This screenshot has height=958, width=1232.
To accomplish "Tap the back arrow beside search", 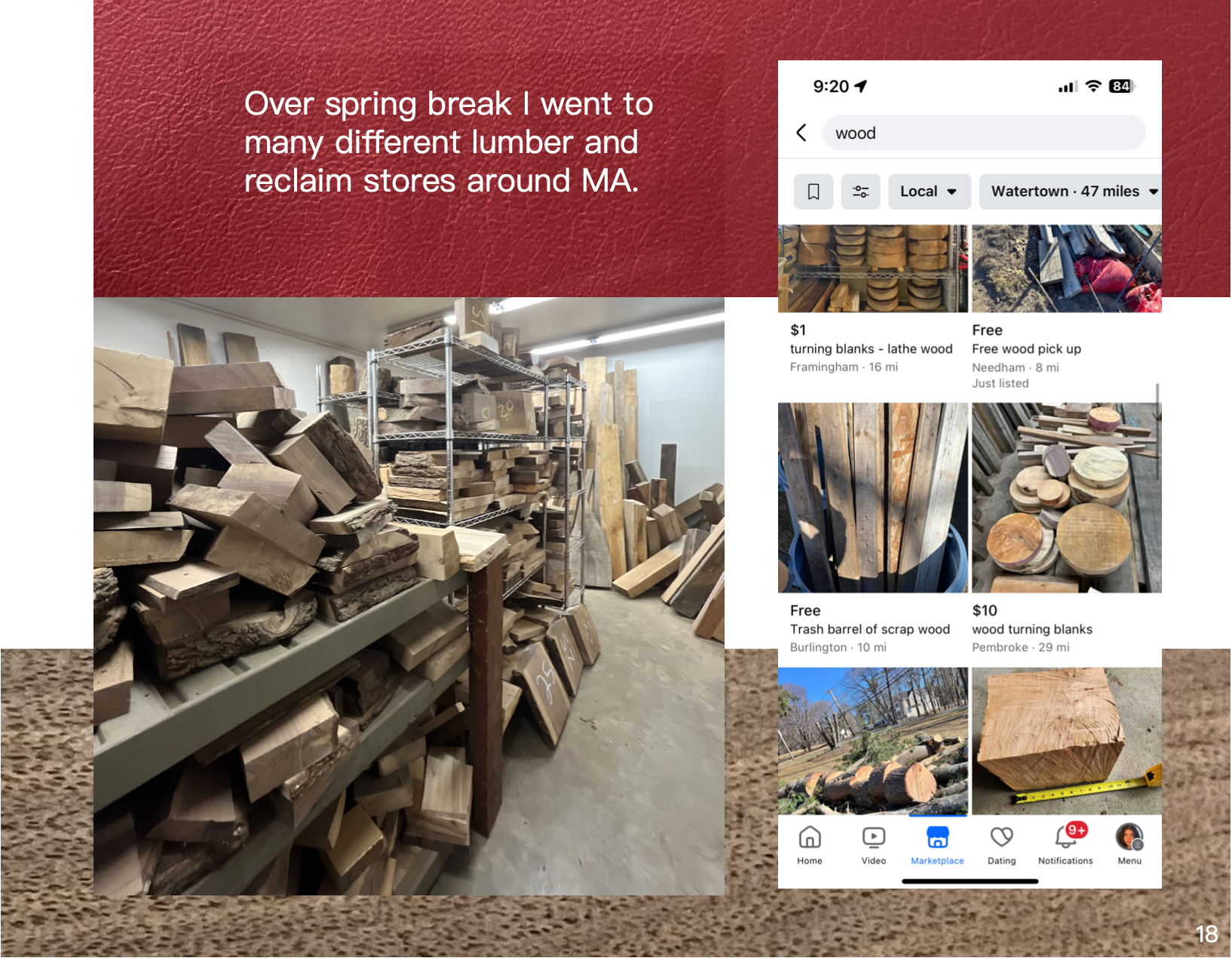I will point(801,133).
